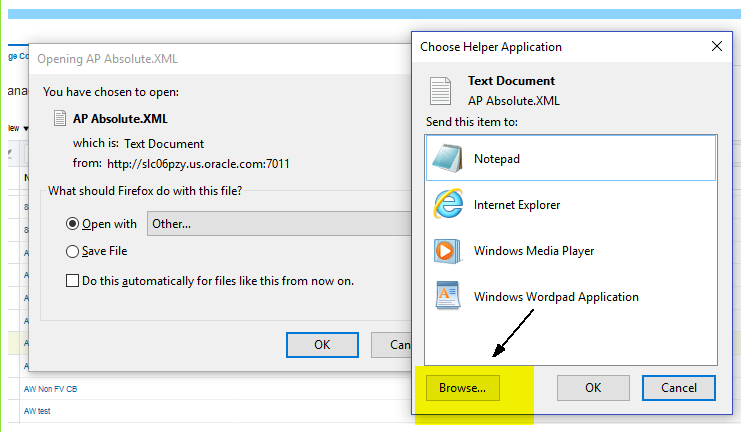
Task: Click the Windows Wordpad Application entry text
Action: point(556,297)
